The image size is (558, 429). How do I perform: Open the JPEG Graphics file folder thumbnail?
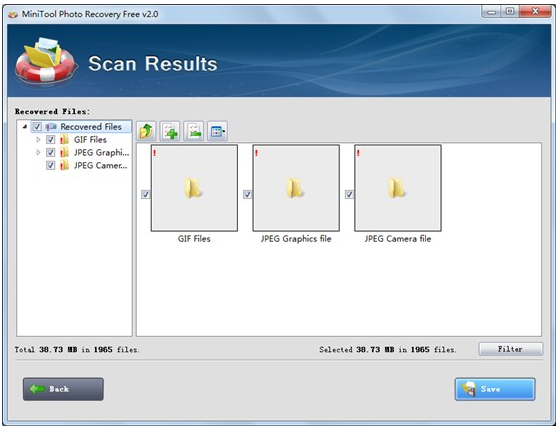(296, 188)
